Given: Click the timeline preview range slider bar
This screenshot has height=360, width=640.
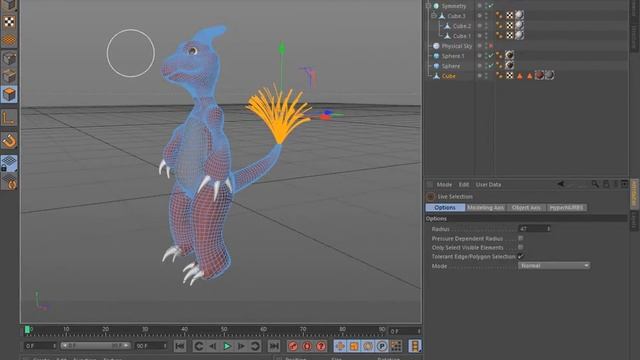Looking at the screenshot, I should [96, 346].
